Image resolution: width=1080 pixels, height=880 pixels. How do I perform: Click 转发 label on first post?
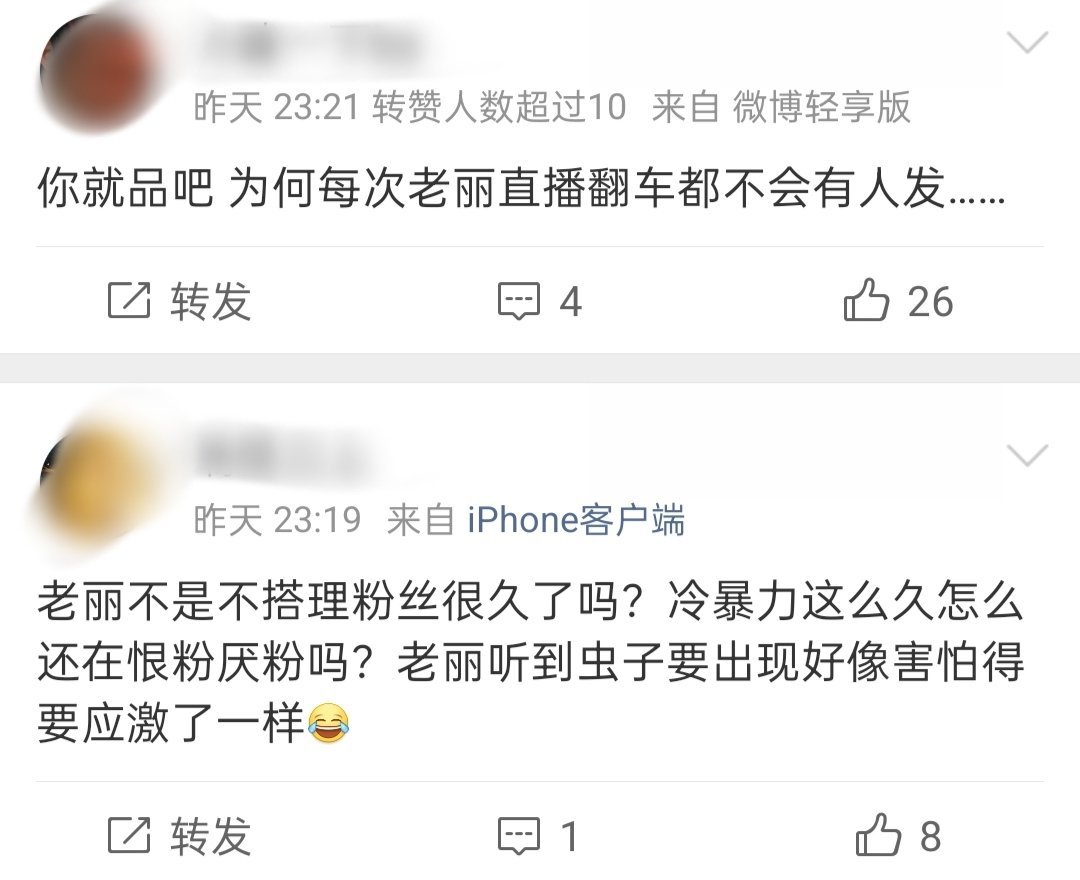point(210,301)
